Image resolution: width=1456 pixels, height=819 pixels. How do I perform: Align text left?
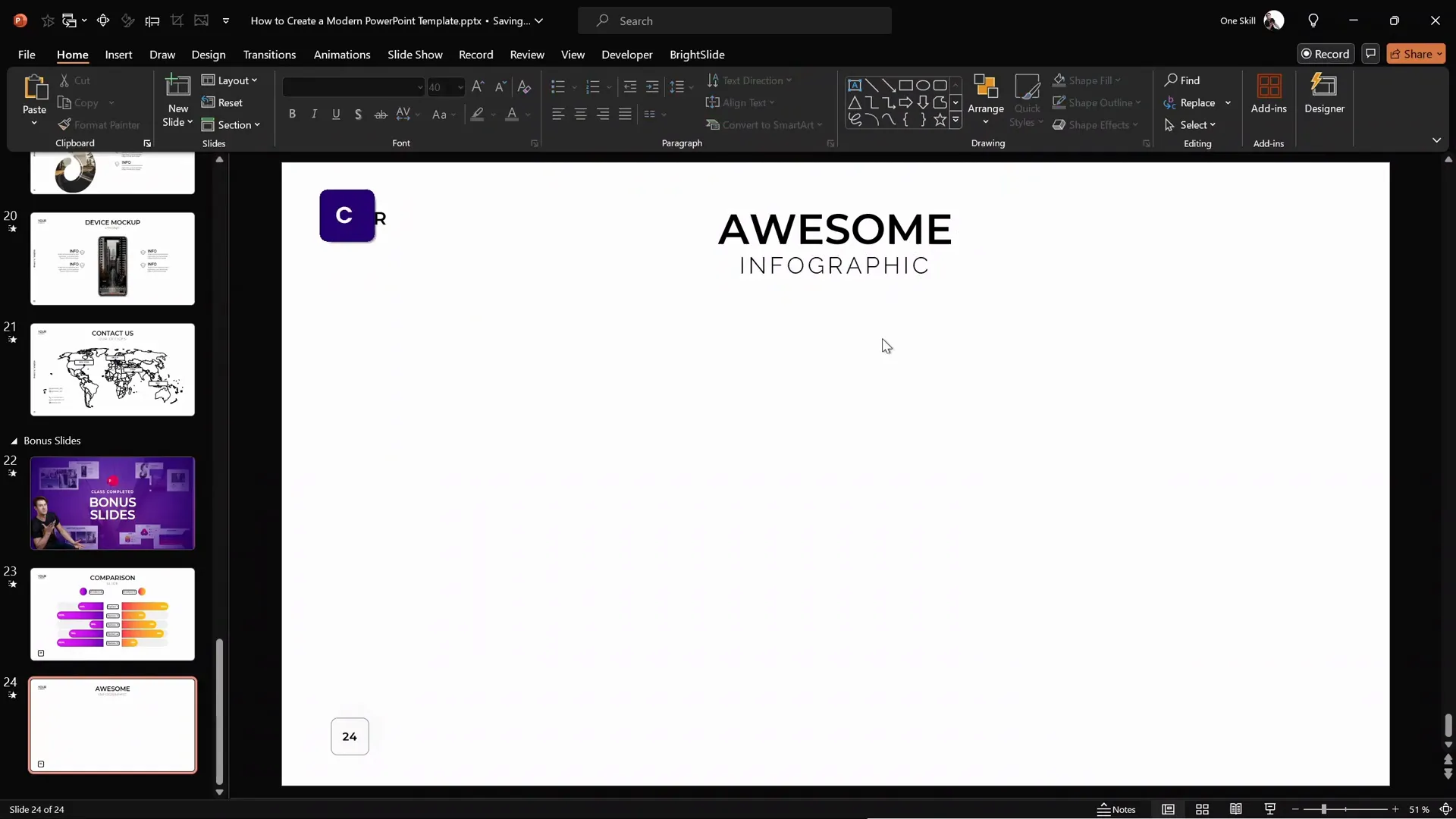tap(558, 114)
